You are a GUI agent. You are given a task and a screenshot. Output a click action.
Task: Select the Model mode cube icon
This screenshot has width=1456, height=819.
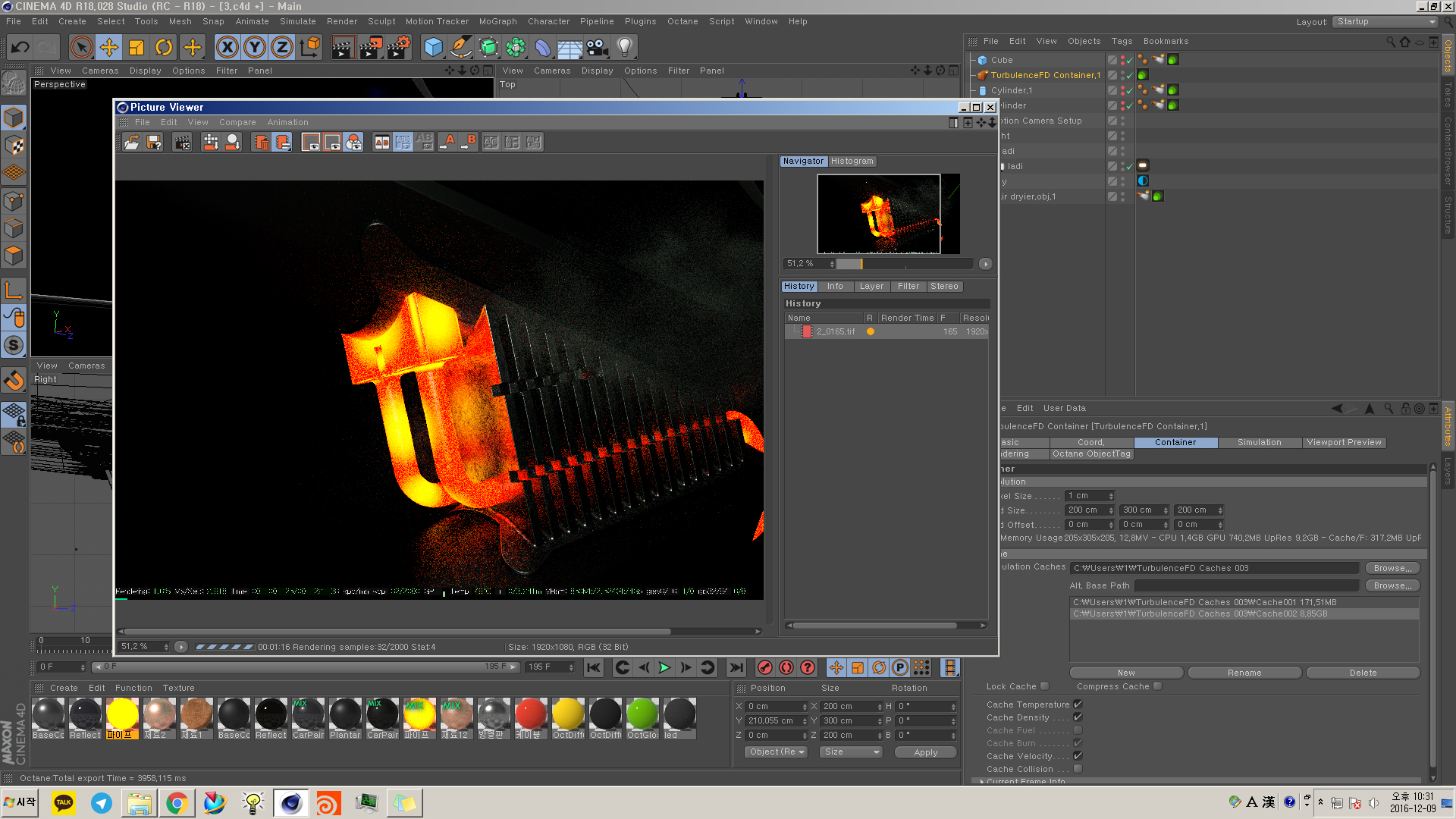[x=14, y=118]
